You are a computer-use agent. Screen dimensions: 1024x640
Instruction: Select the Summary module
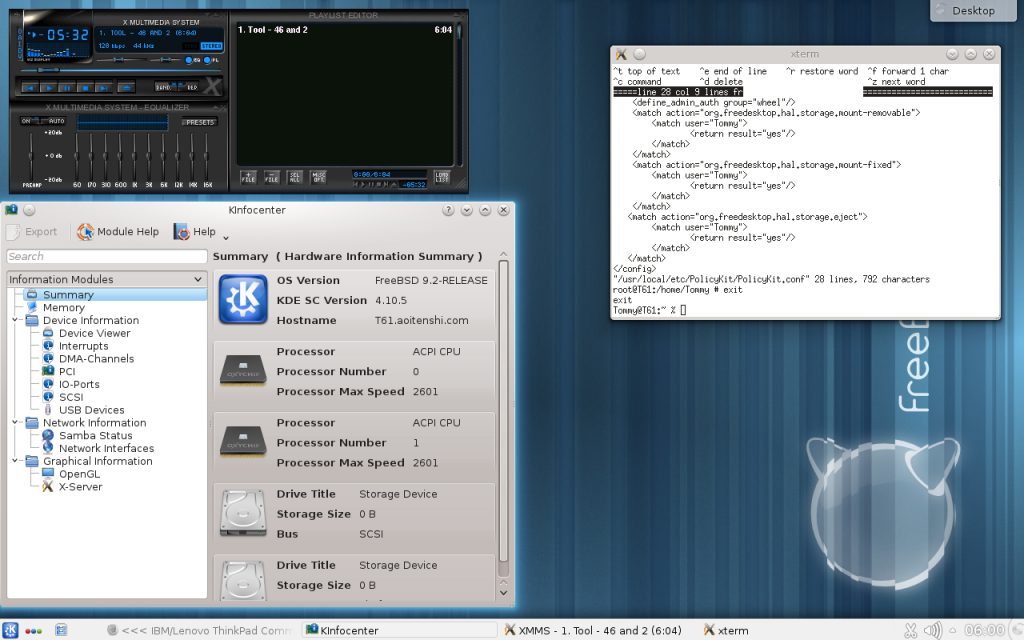(x=68, y=295)
